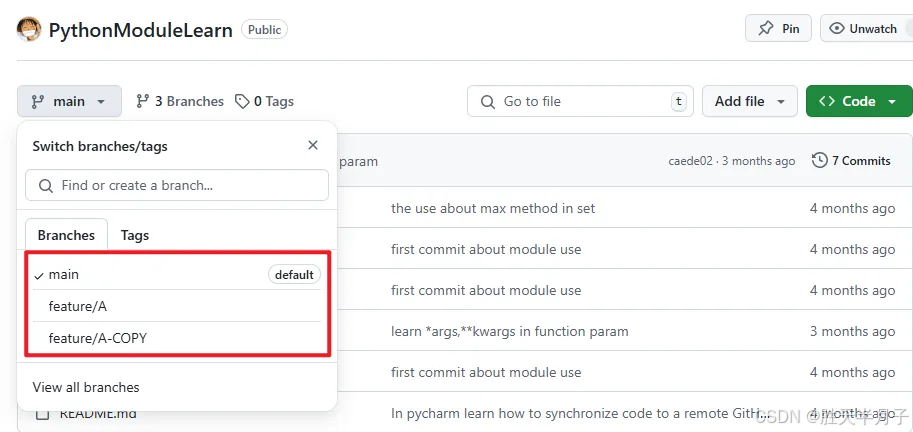The height and width of the screenshot is (432, 913).
Task: Open learn *args,**kwargs in function param commit
Action: pyautogui.click(x=509, y=332)
